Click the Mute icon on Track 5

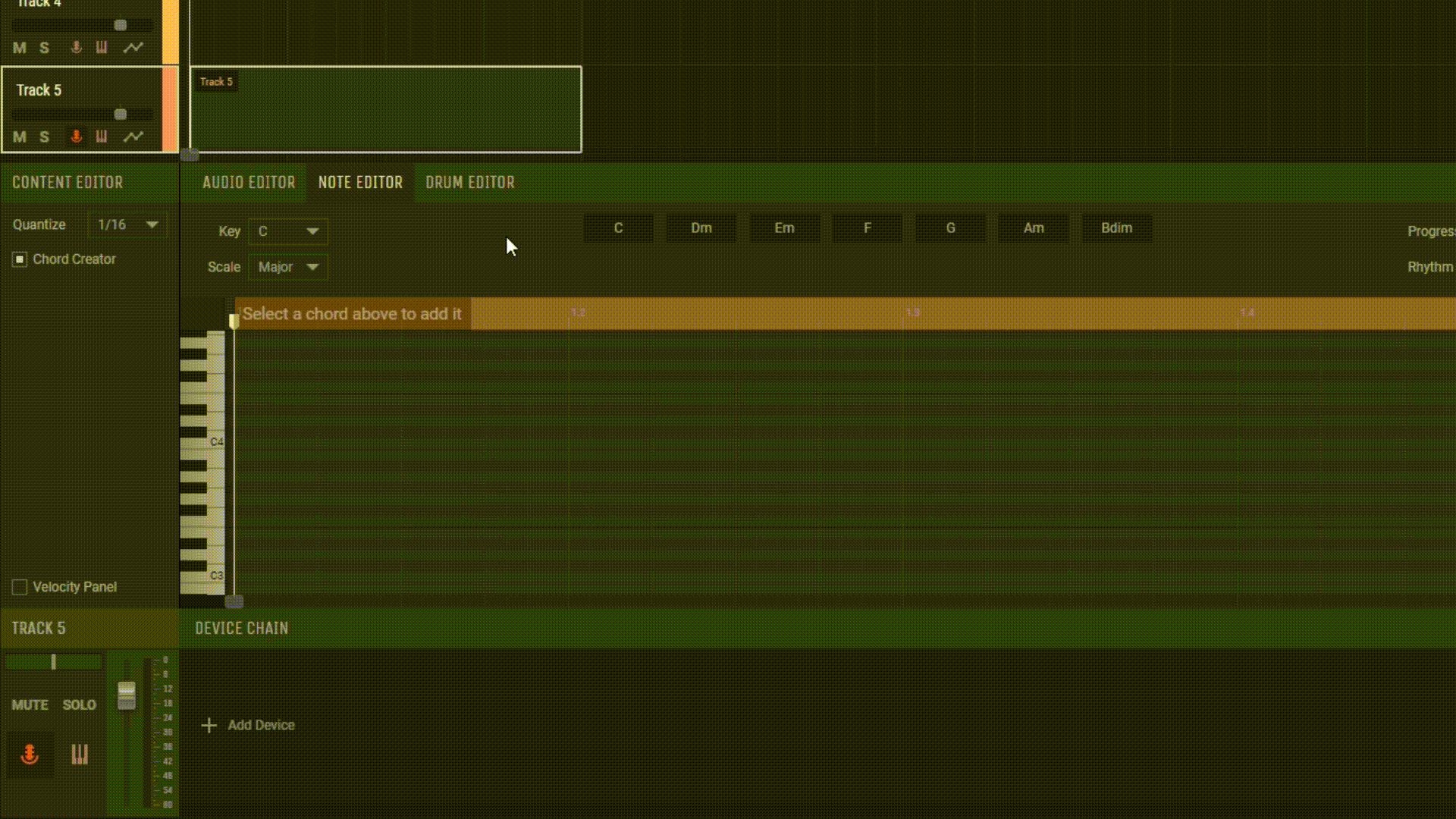point(19,136)
